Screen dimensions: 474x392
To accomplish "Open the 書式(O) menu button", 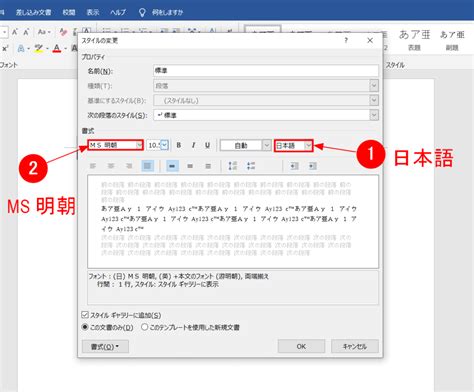I will (x=105, y=347).
